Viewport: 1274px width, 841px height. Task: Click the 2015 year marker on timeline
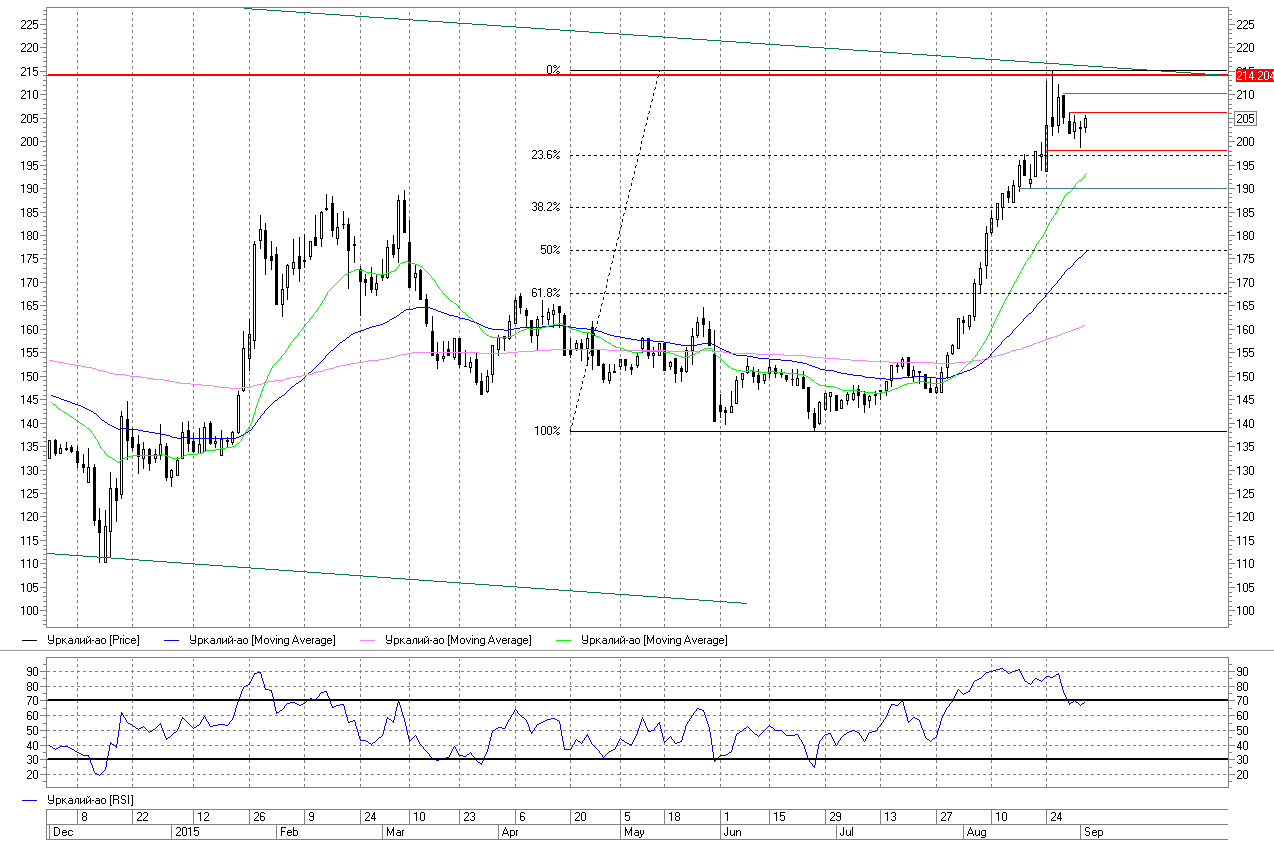(x=188, y=831)
